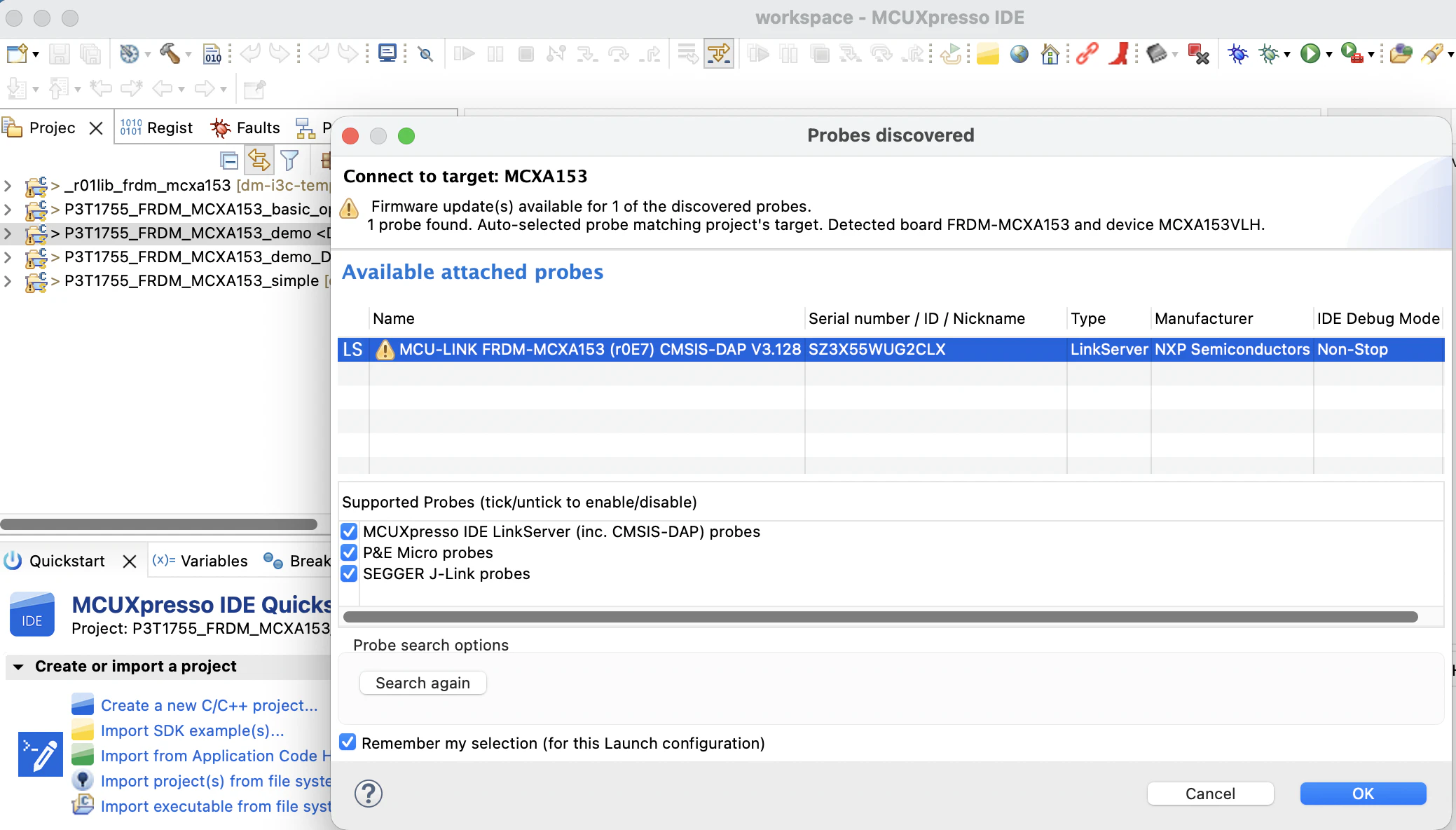Click the Search again button
This screenshot has height=830, width=1456.
(423, 683)
